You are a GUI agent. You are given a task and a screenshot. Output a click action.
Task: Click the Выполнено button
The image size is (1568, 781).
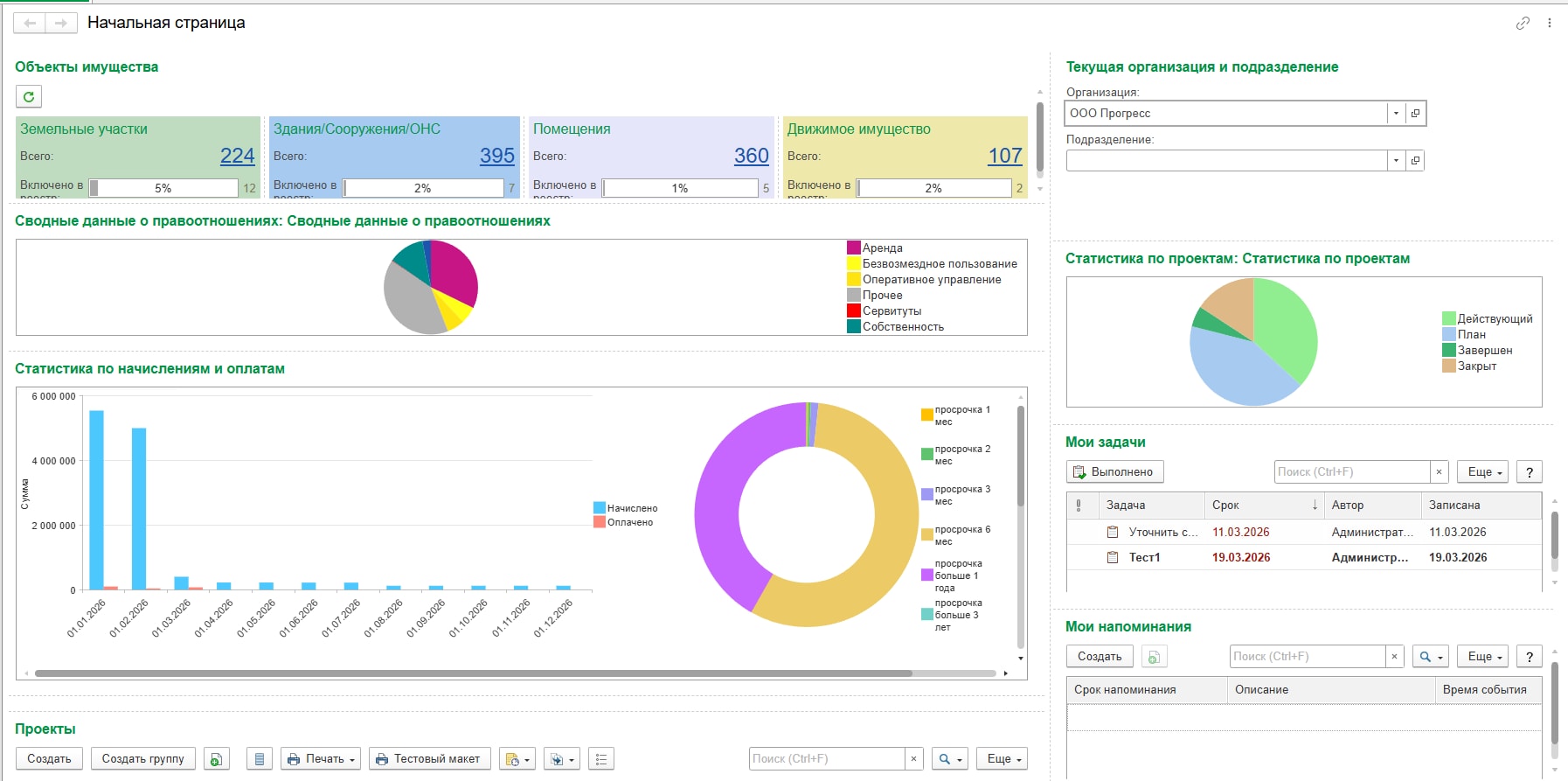click(x=1114, y=472)
